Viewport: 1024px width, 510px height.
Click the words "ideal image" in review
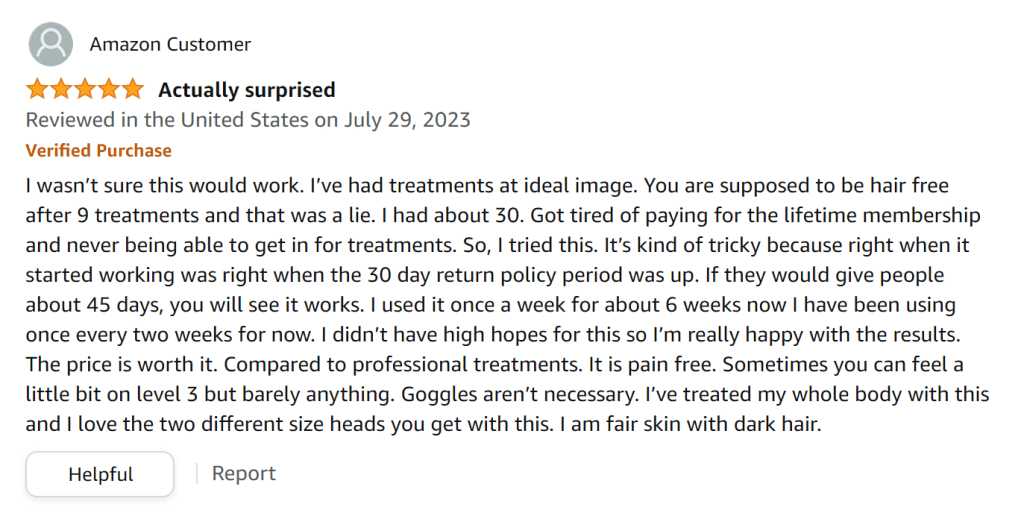(575, 186)
